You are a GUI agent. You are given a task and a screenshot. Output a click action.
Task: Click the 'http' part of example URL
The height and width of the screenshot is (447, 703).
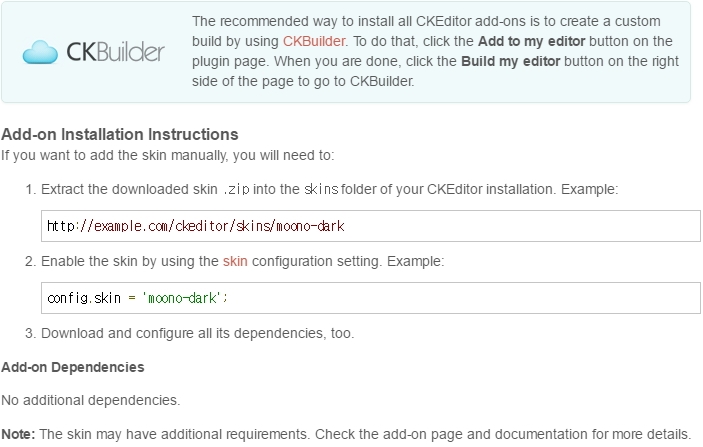(61, 226)
